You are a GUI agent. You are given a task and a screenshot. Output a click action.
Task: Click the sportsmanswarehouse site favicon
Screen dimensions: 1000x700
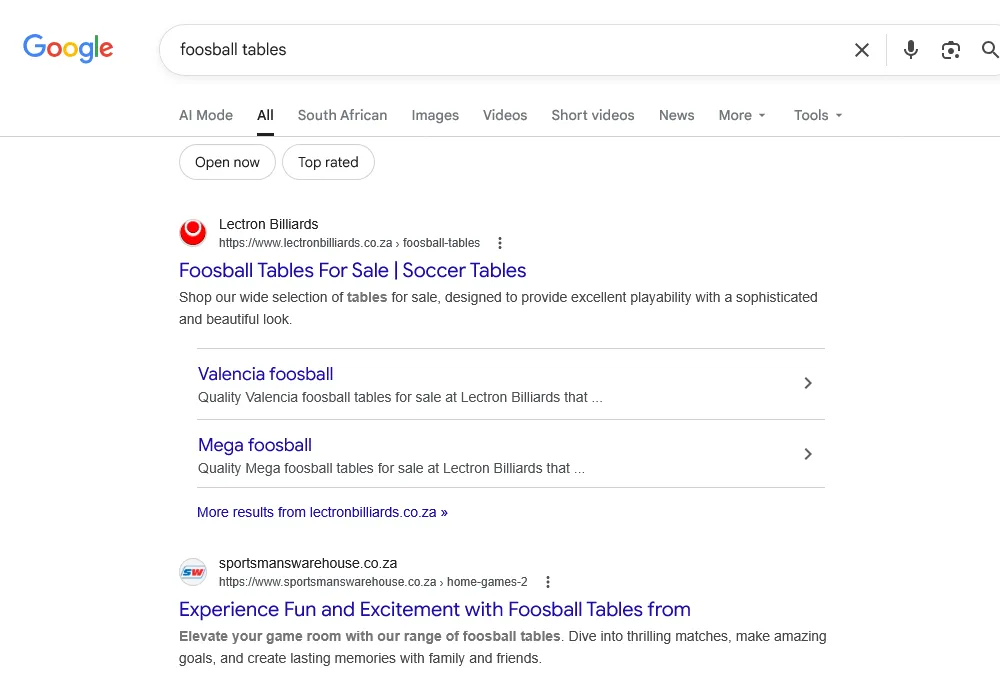coord(193,572)
